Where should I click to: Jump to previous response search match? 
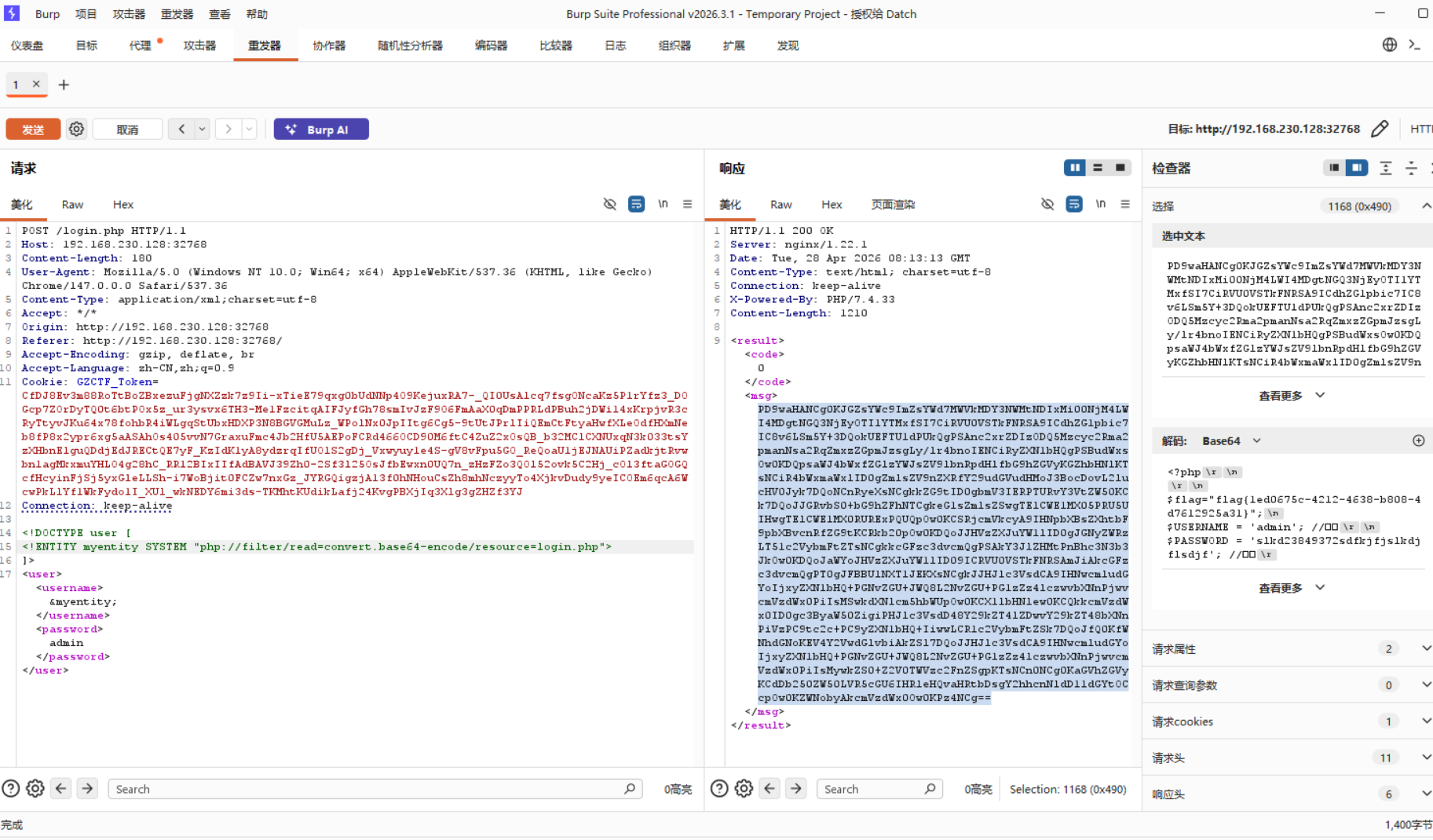770,788
